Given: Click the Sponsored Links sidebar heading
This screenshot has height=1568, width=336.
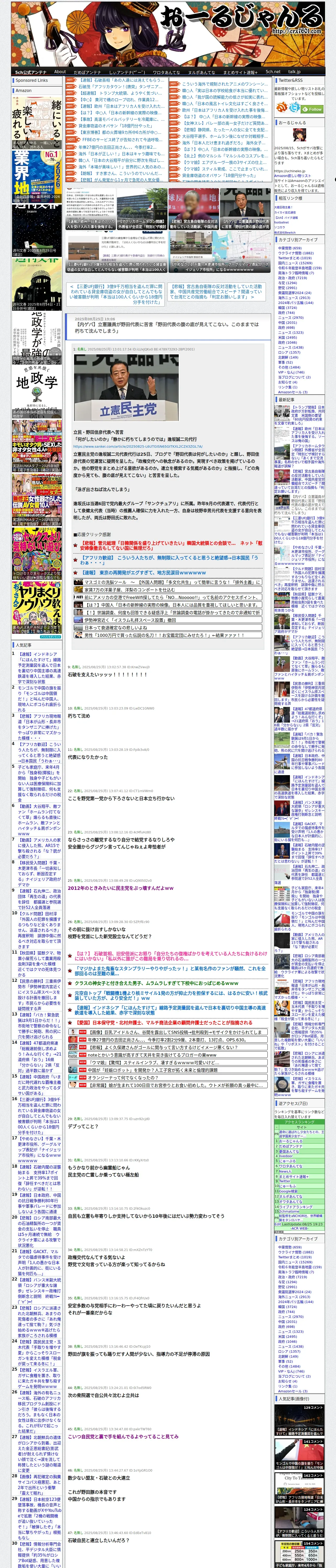Looking at the screenshot, I should pos(37,80).
